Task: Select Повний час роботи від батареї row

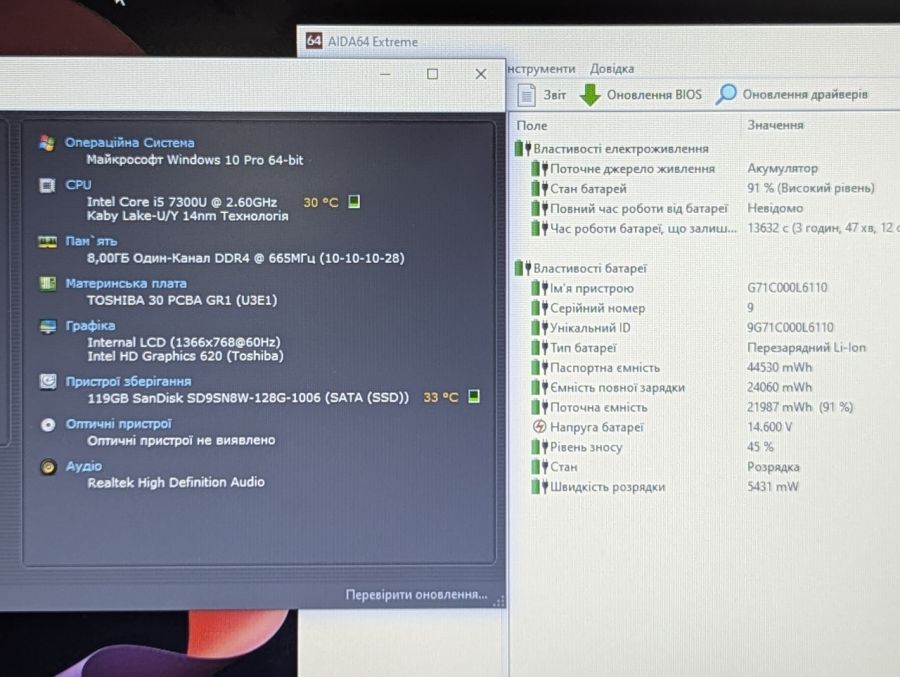Action: tap(704, 208)
